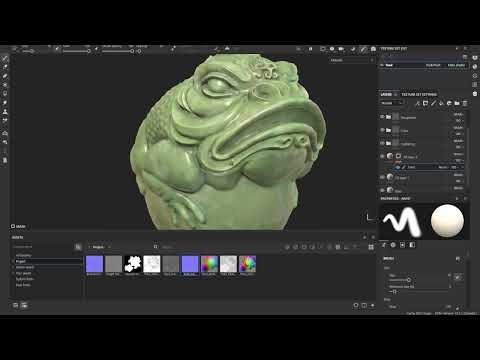Add a new paint layer
480x360 pixels.
pos(433,103)
